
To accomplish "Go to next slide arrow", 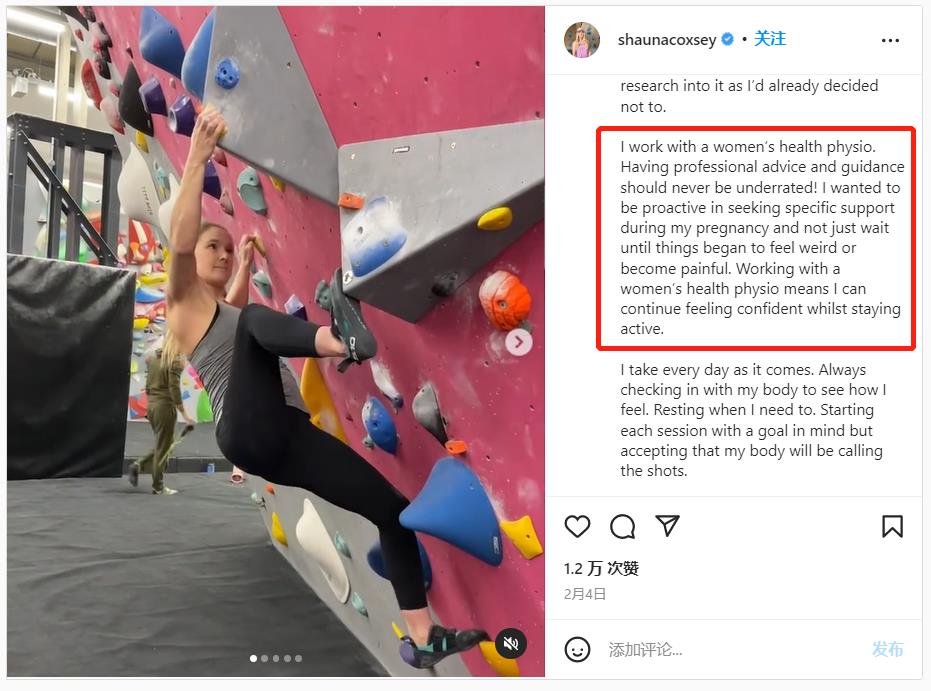I will [x=519, y=342].
